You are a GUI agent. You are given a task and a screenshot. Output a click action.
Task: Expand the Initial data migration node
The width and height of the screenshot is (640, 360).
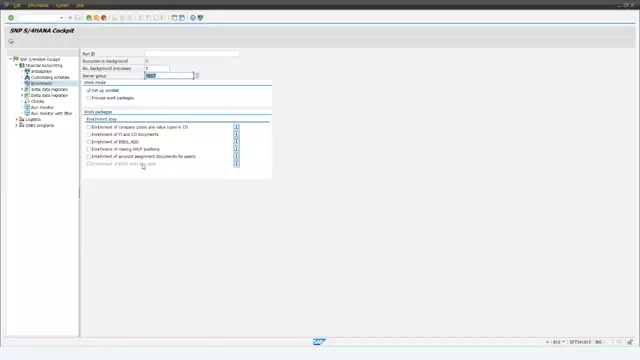(x=22, y=89)
